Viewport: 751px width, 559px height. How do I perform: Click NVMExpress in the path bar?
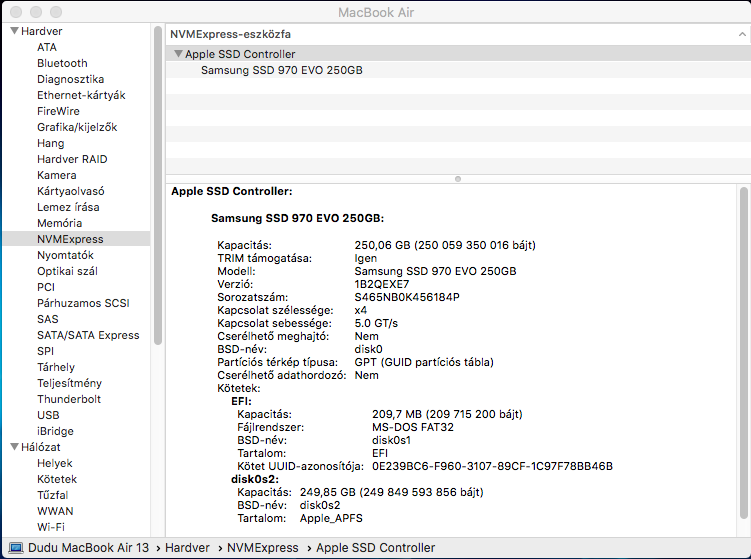click(x=262, y=548)
